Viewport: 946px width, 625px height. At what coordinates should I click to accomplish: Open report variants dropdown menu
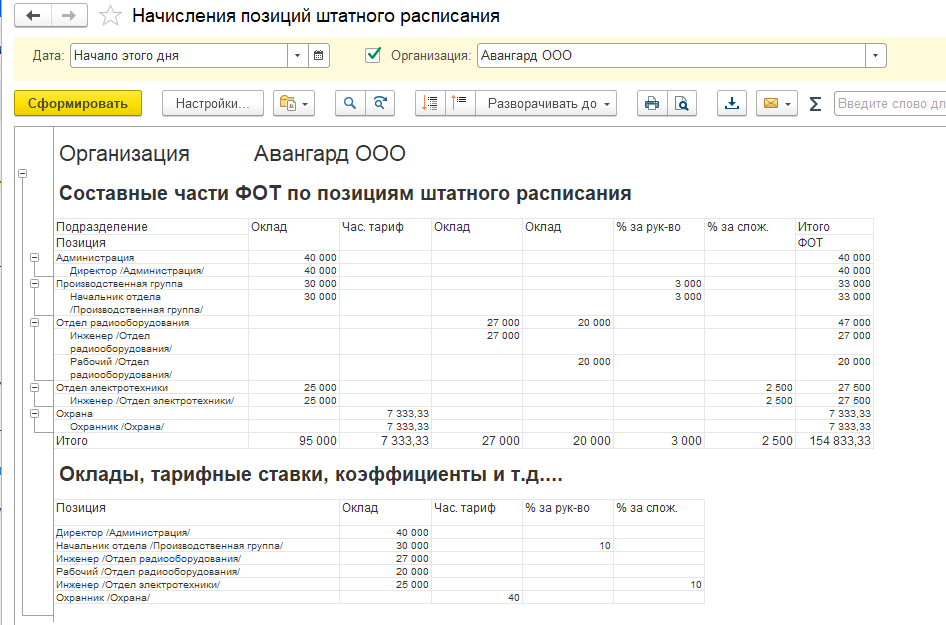[293, 103]
